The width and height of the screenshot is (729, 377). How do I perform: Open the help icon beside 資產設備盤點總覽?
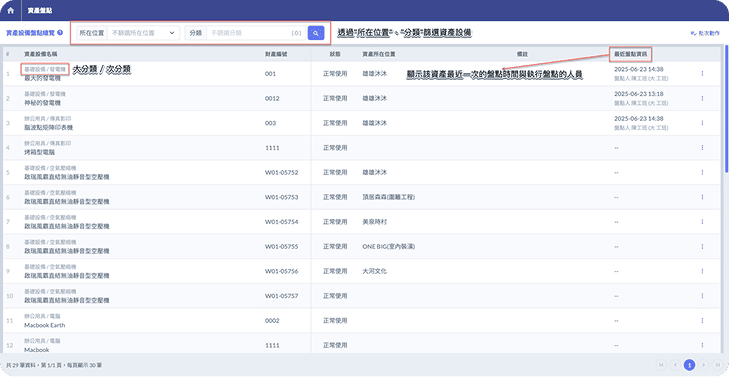[x=60, y=33]
